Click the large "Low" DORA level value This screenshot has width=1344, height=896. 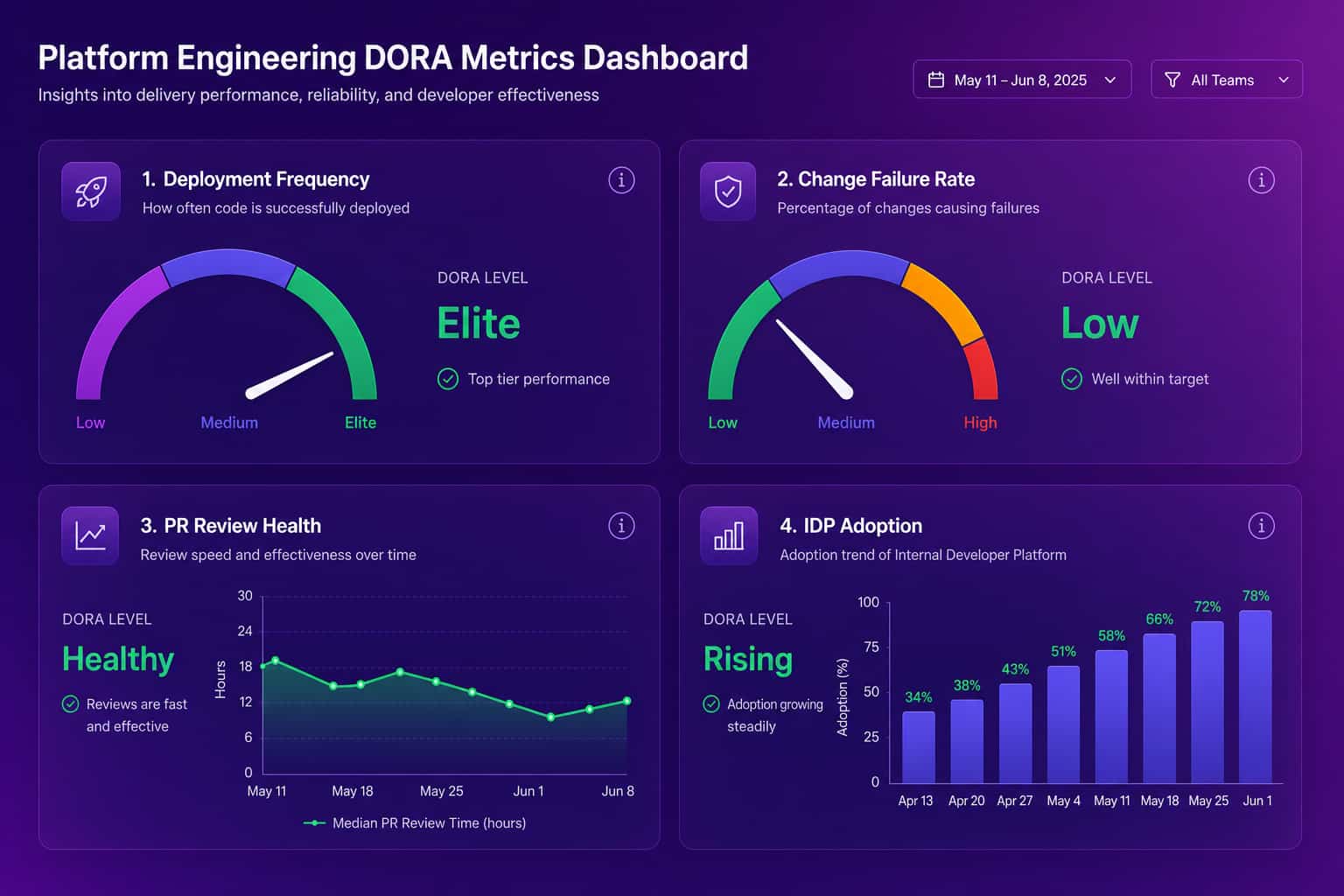pyautogui.click(x=1100, y=324)
